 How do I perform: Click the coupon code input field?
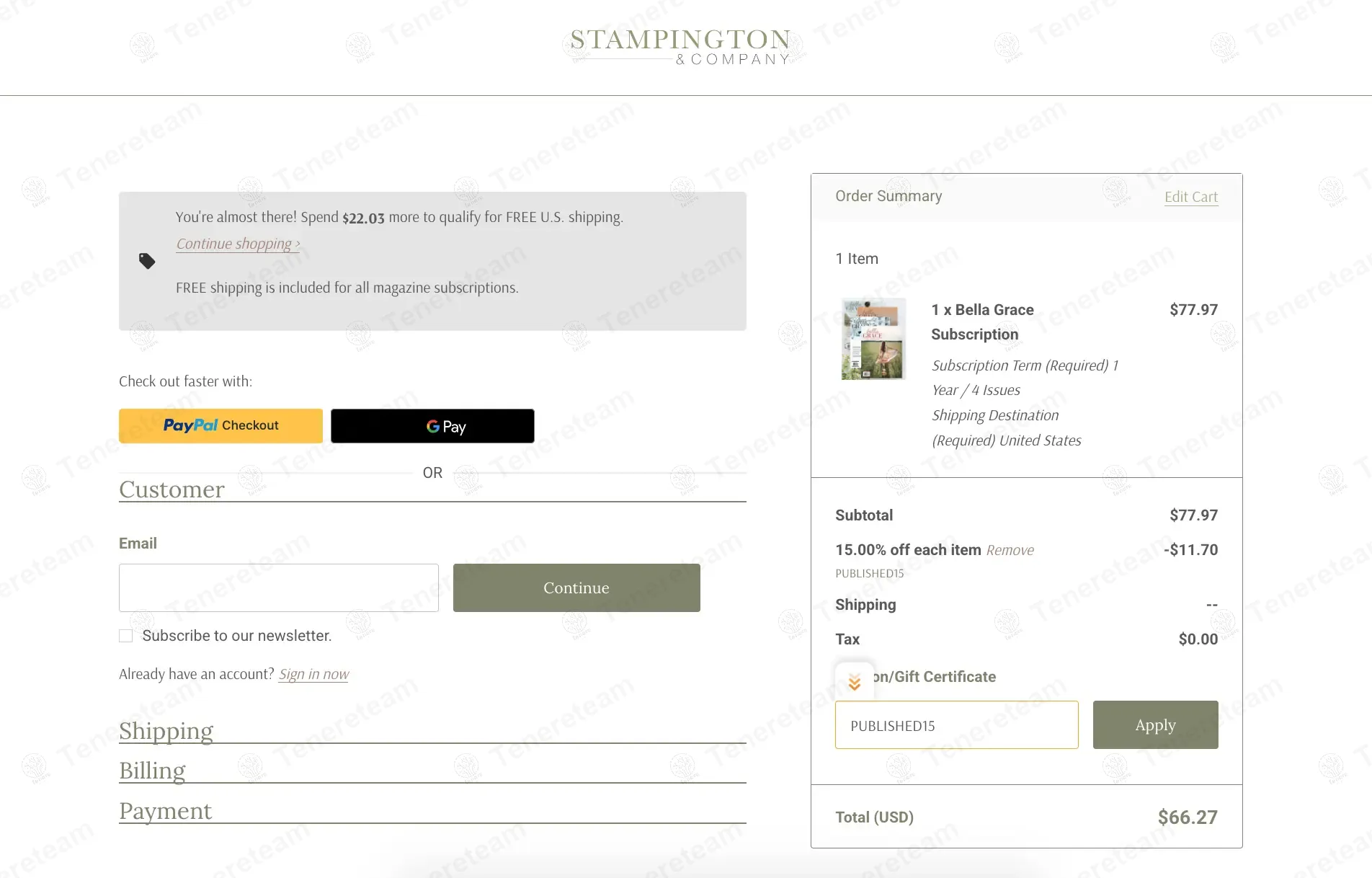(956, 725)
